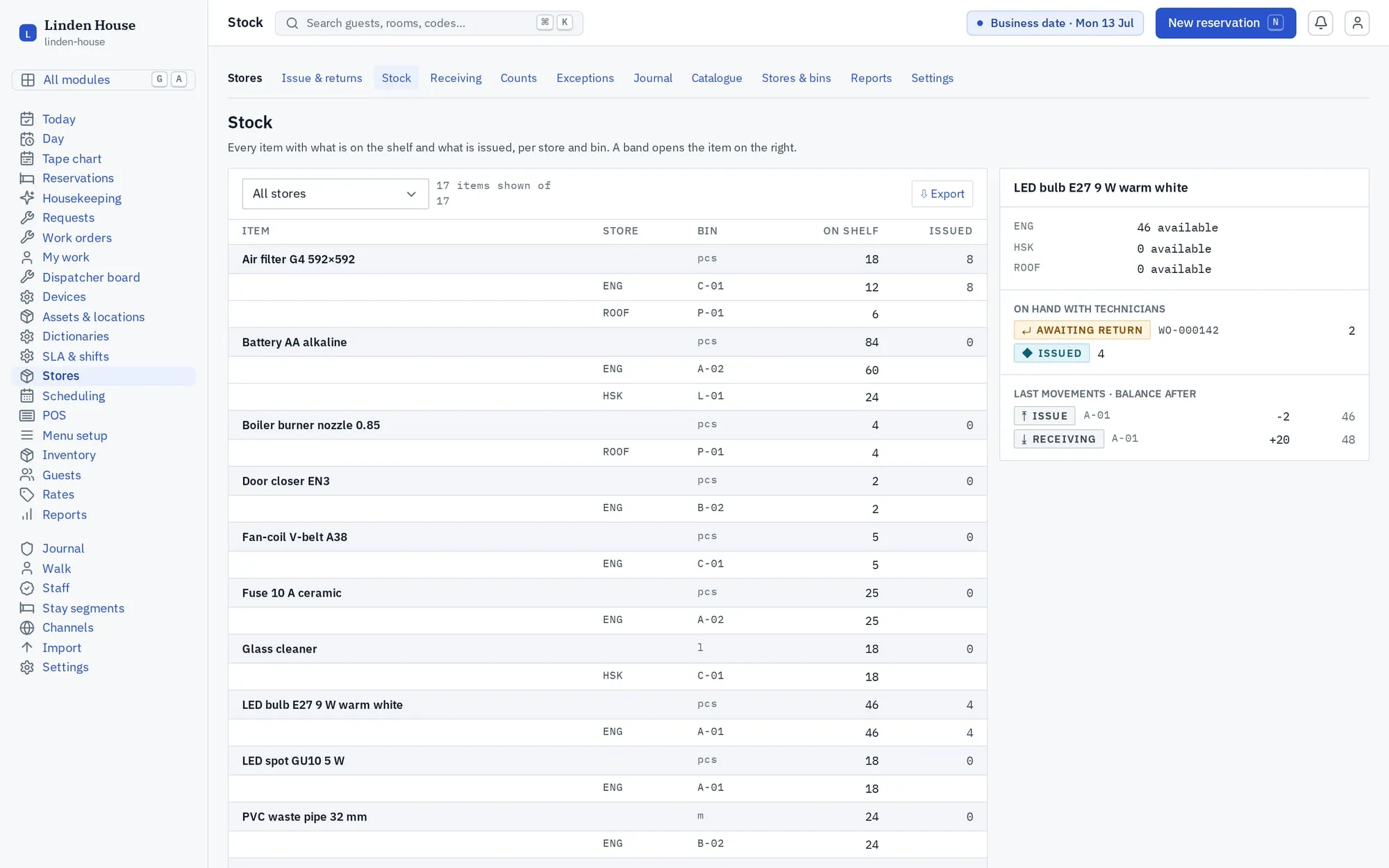Open notifications bell icon
Screen dimensions: 1389x868
(x=1320, y=23)
